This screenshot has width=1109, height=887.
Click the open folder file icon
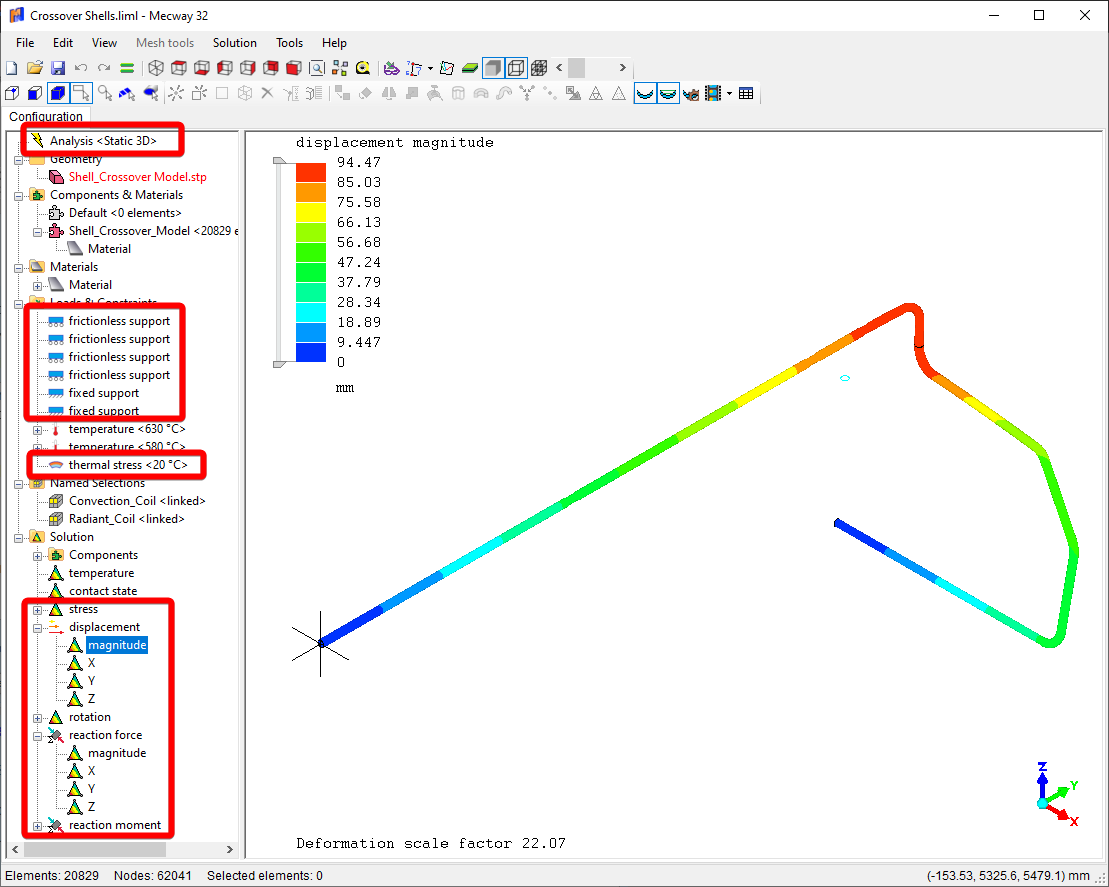35,68
